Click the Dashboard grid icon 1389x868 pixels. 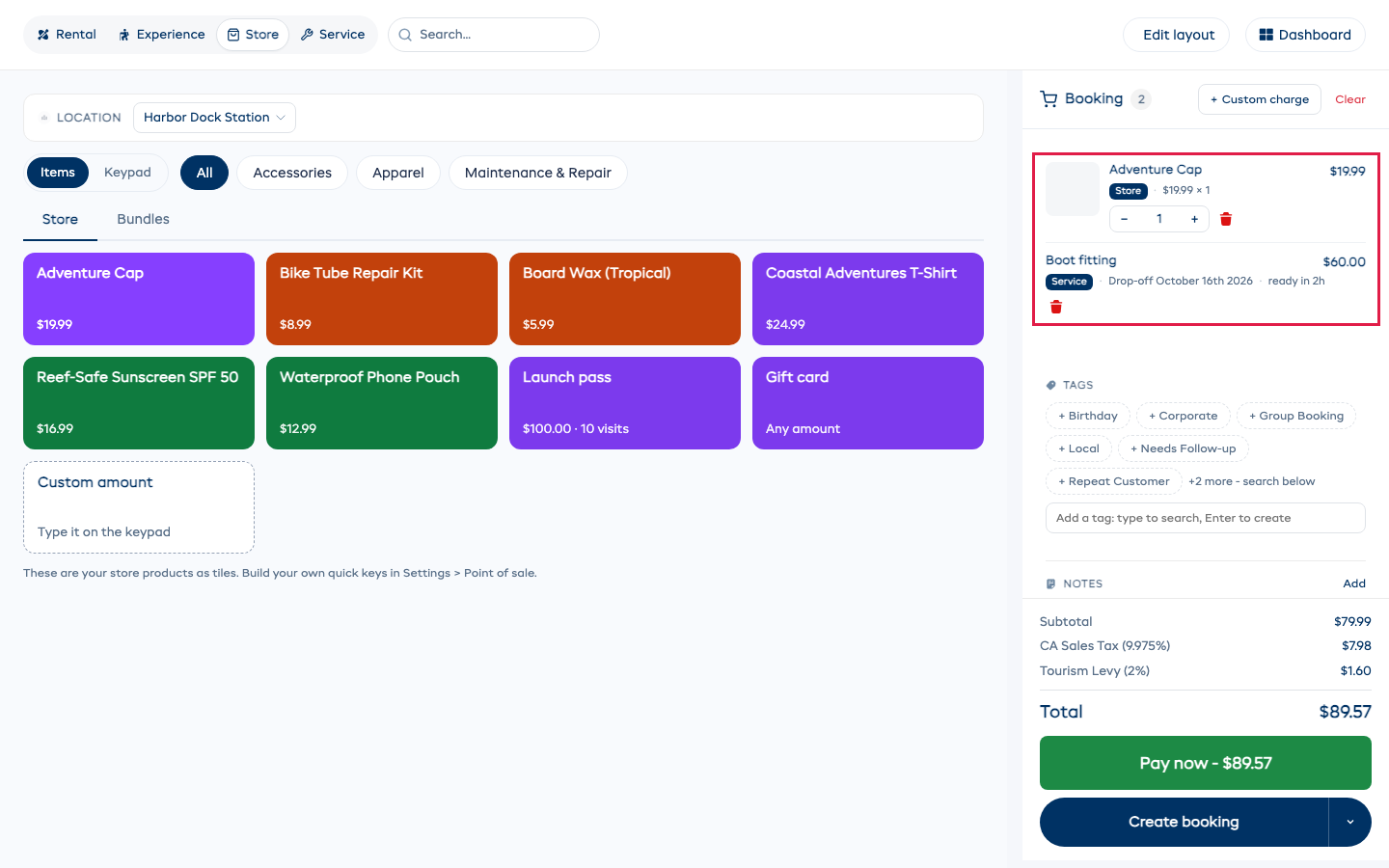point(1266,35)
